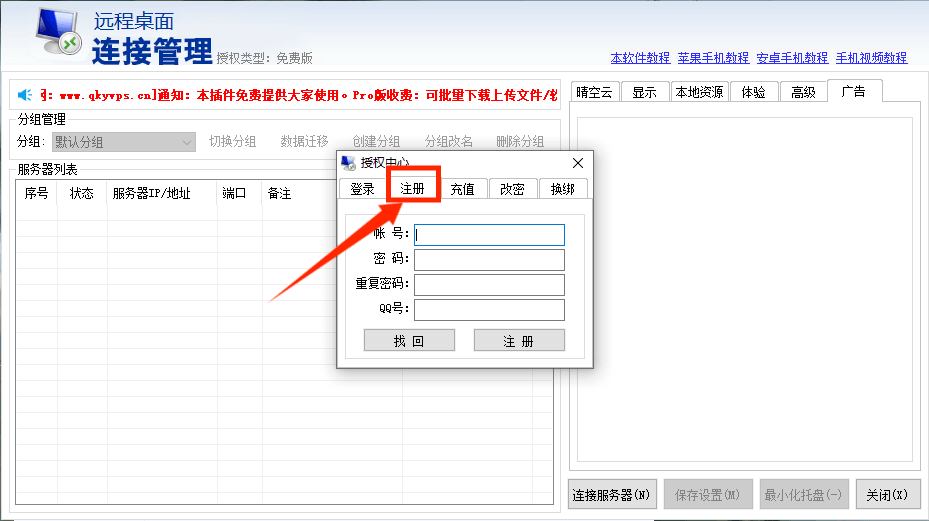Open the 手机视频教程 link
The image size is (929, 521).
coord(871,58)
